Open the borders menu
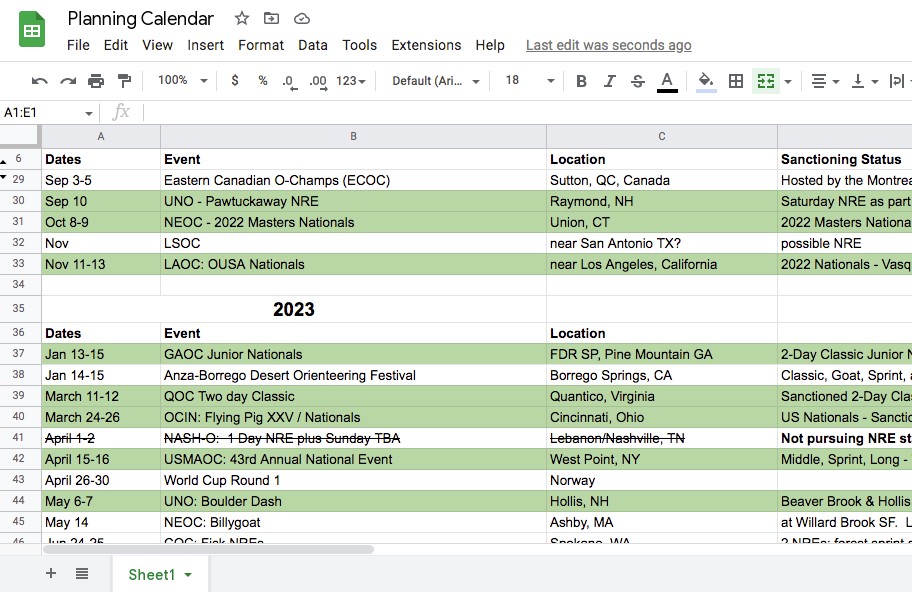This screenshot has height=592, width=912. click(737, 81)
